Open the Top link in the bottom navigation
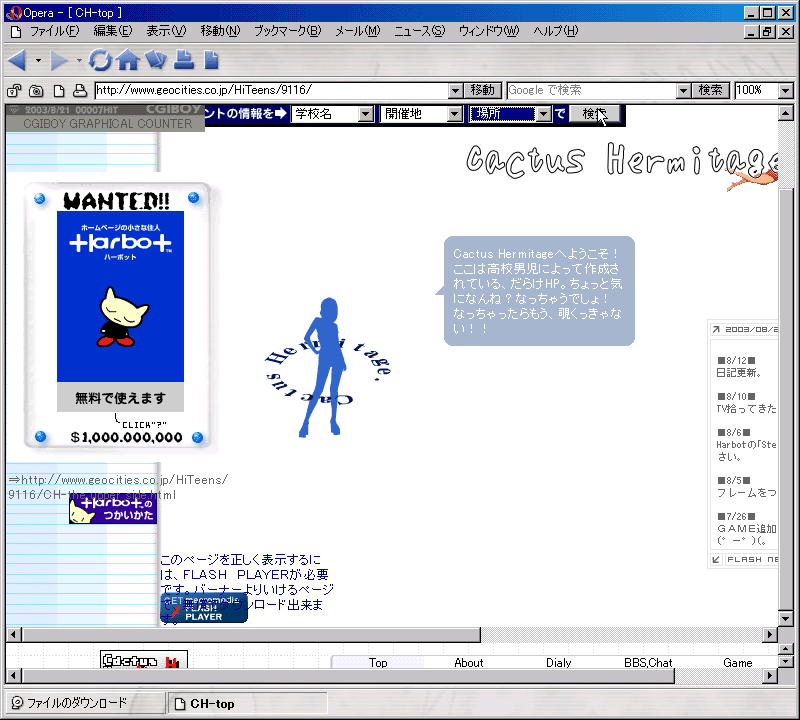This screenshot has height=720, width=800. tap(378, 662)
